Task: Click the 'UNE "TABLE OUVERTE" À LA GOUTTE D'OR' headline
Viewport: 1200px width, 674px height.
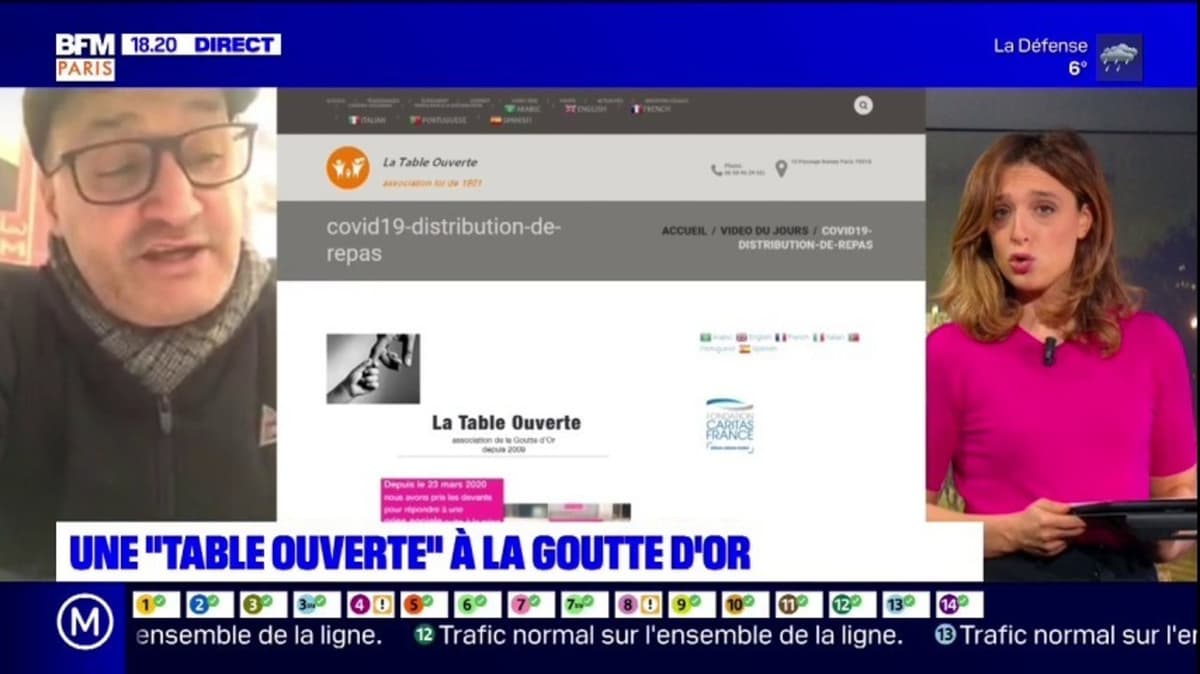Action: point(409,552)
